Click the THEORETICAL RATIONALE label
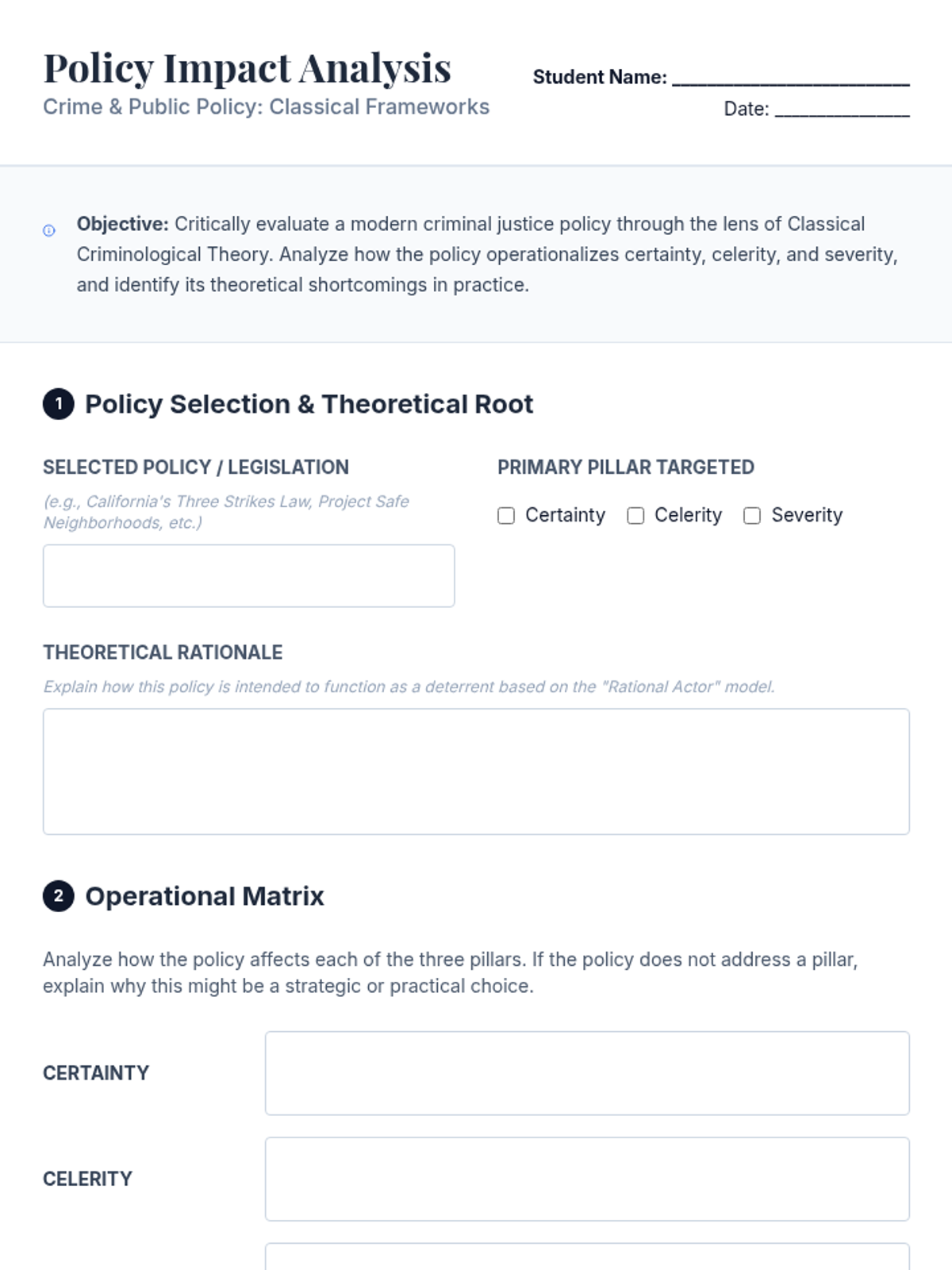The height and width of the screenshot is (1270, 952). (163, 652)
